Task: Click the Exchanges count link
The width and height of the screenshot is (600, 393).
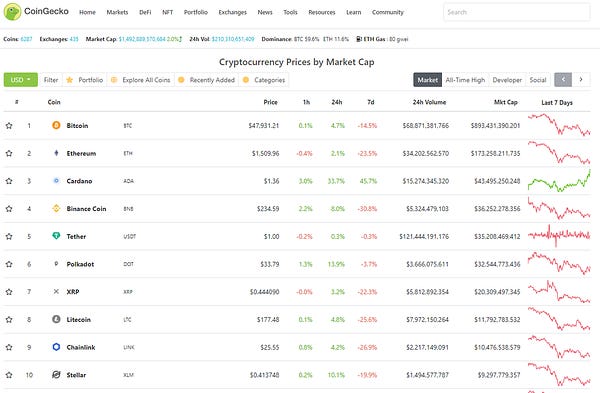Action: tap(74, 39)
